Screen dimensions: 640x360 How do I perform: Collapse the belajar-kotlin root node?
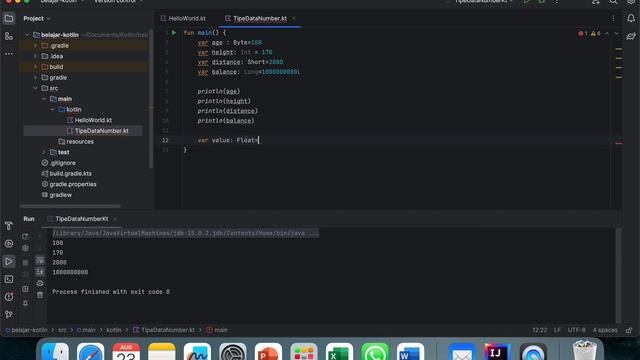tap(27, 35)
